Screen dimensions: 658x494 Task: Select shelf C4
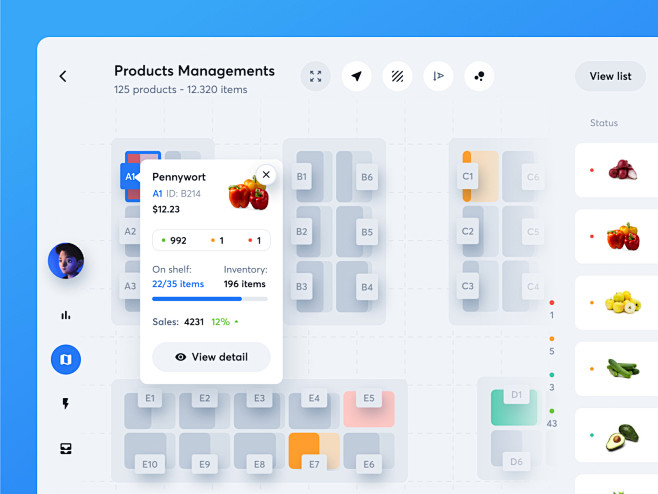(533, 287)
